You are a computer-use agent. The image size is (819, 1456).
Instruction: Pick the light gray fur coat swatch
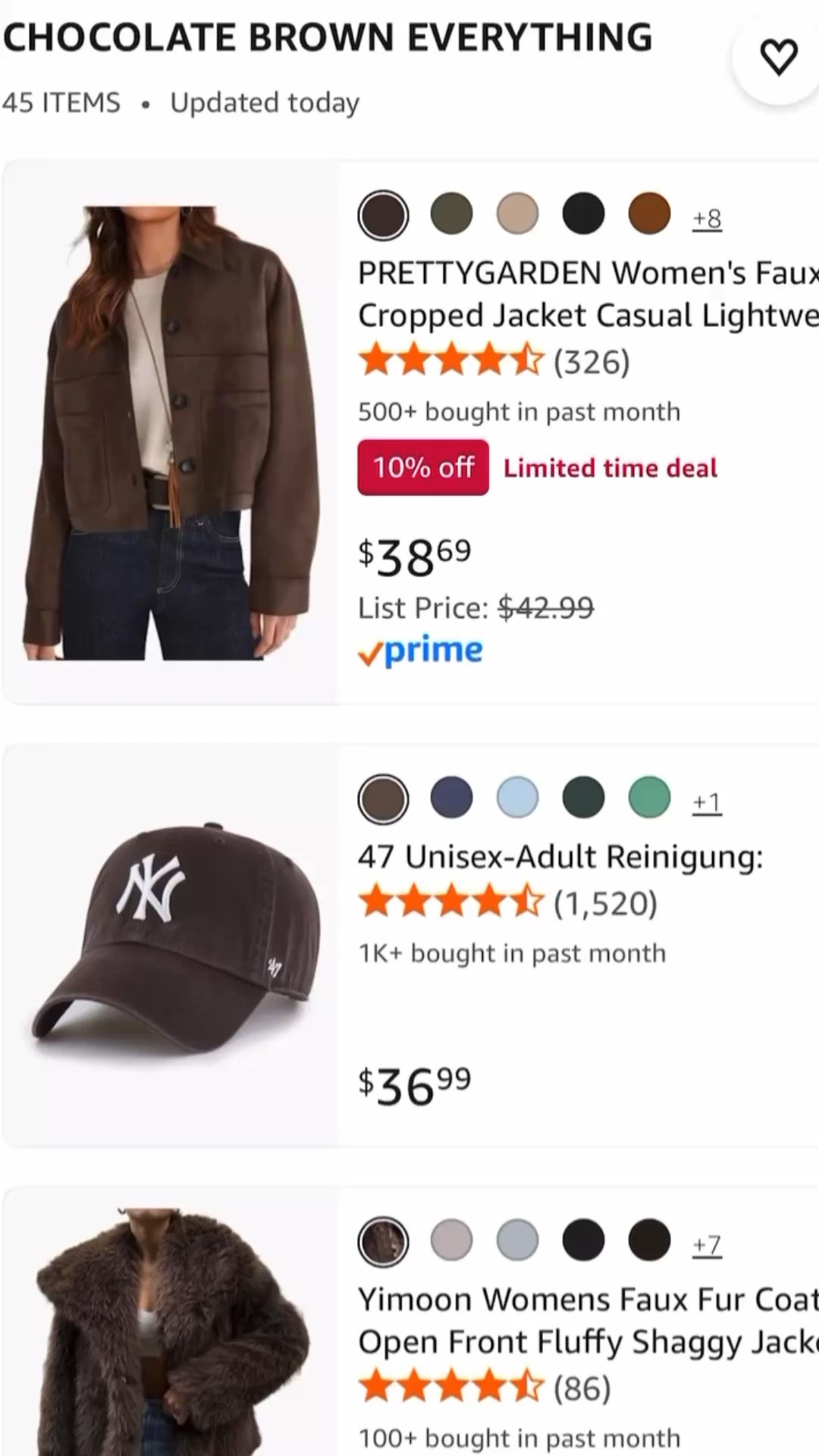(x=451, y=1241)
